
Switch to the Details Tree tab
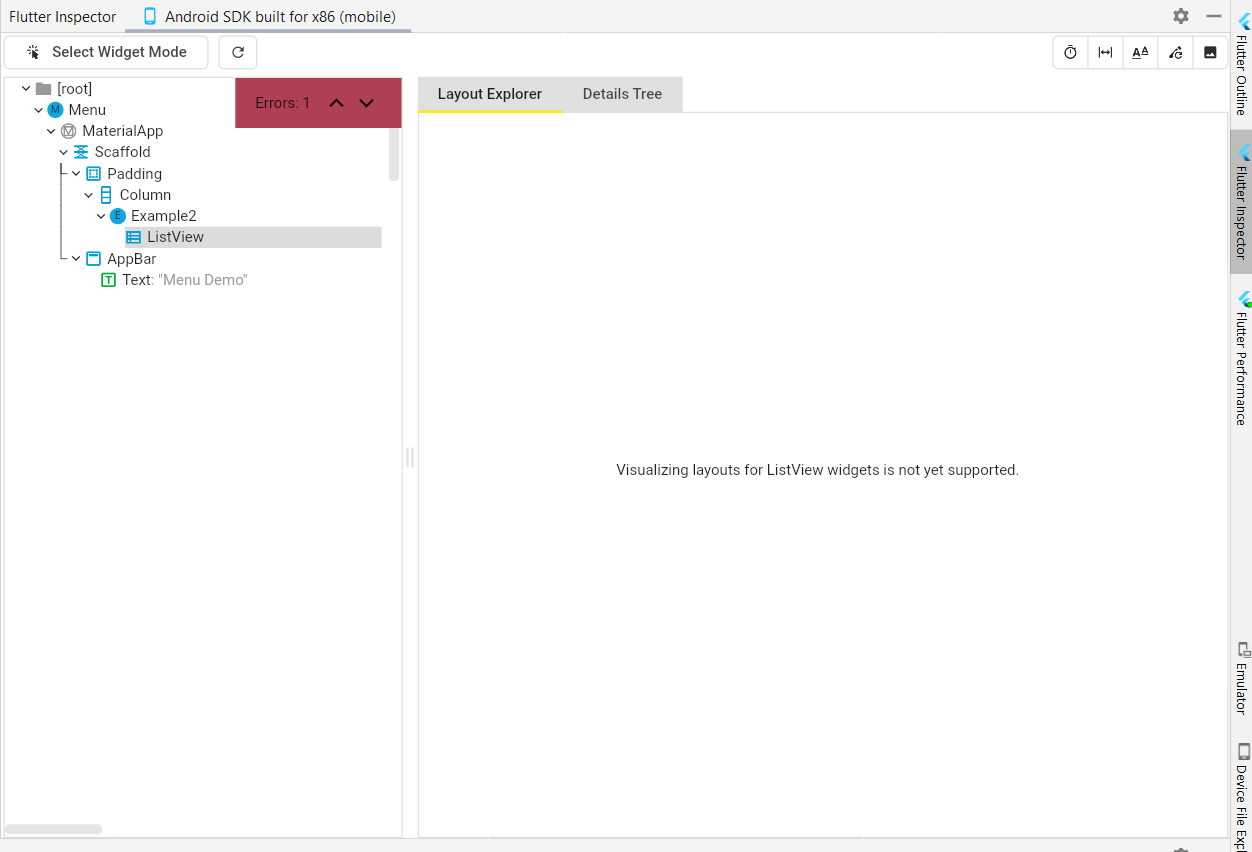point(622,93)
